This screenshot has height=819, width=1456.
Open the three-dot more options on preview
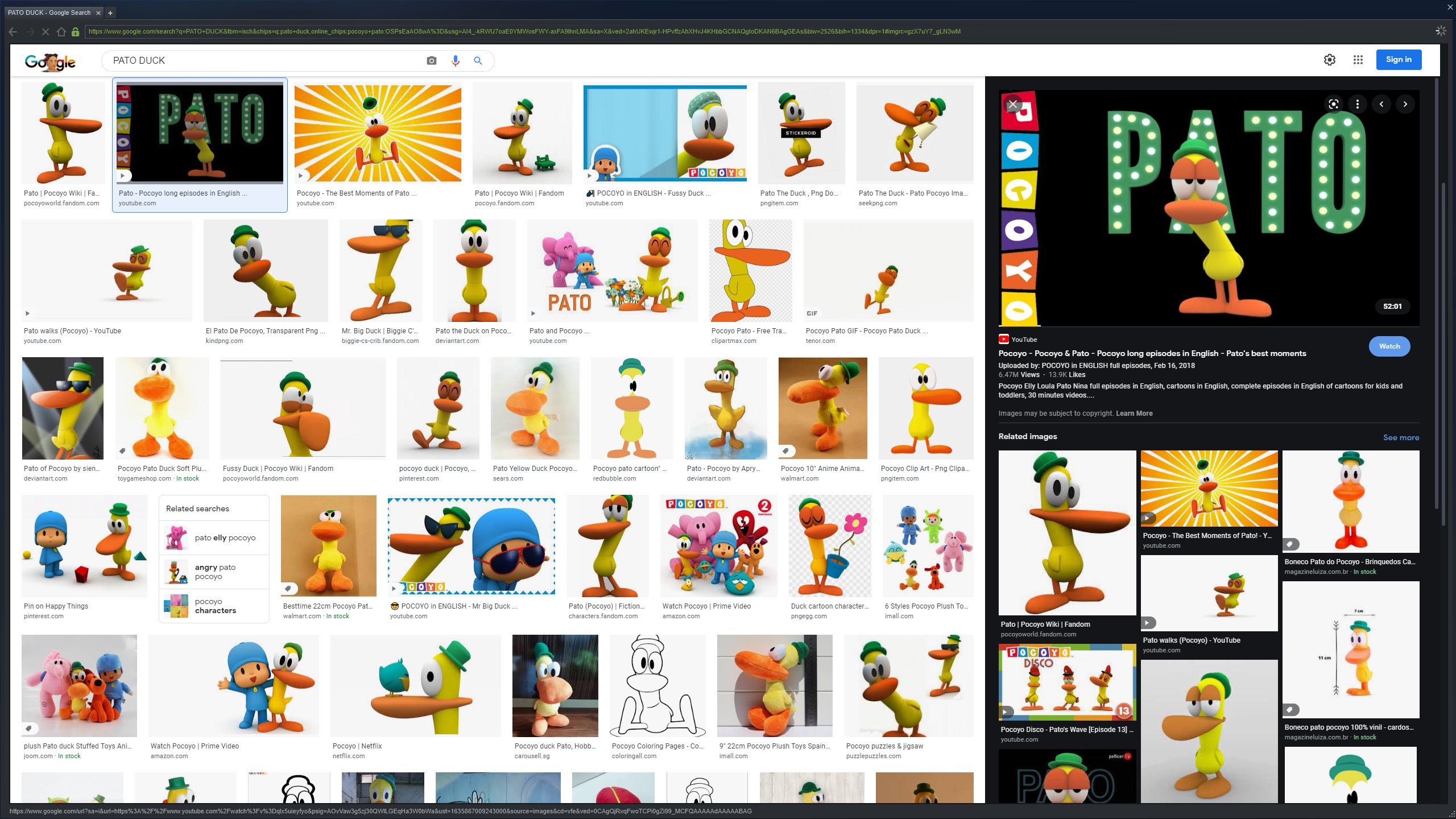[x=1357, y=104]
